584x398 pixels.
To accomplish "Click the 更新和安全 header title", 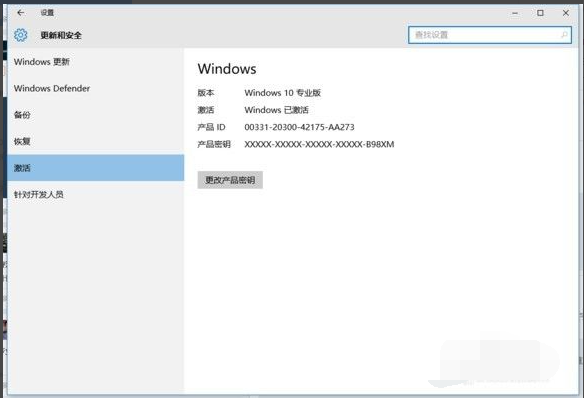I will coord(61,35).
